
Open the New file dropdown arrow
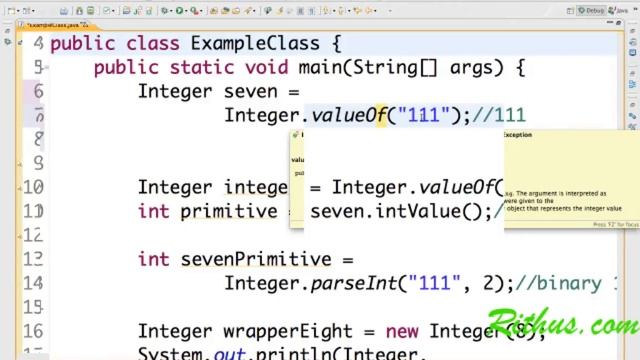pos(18,11)
